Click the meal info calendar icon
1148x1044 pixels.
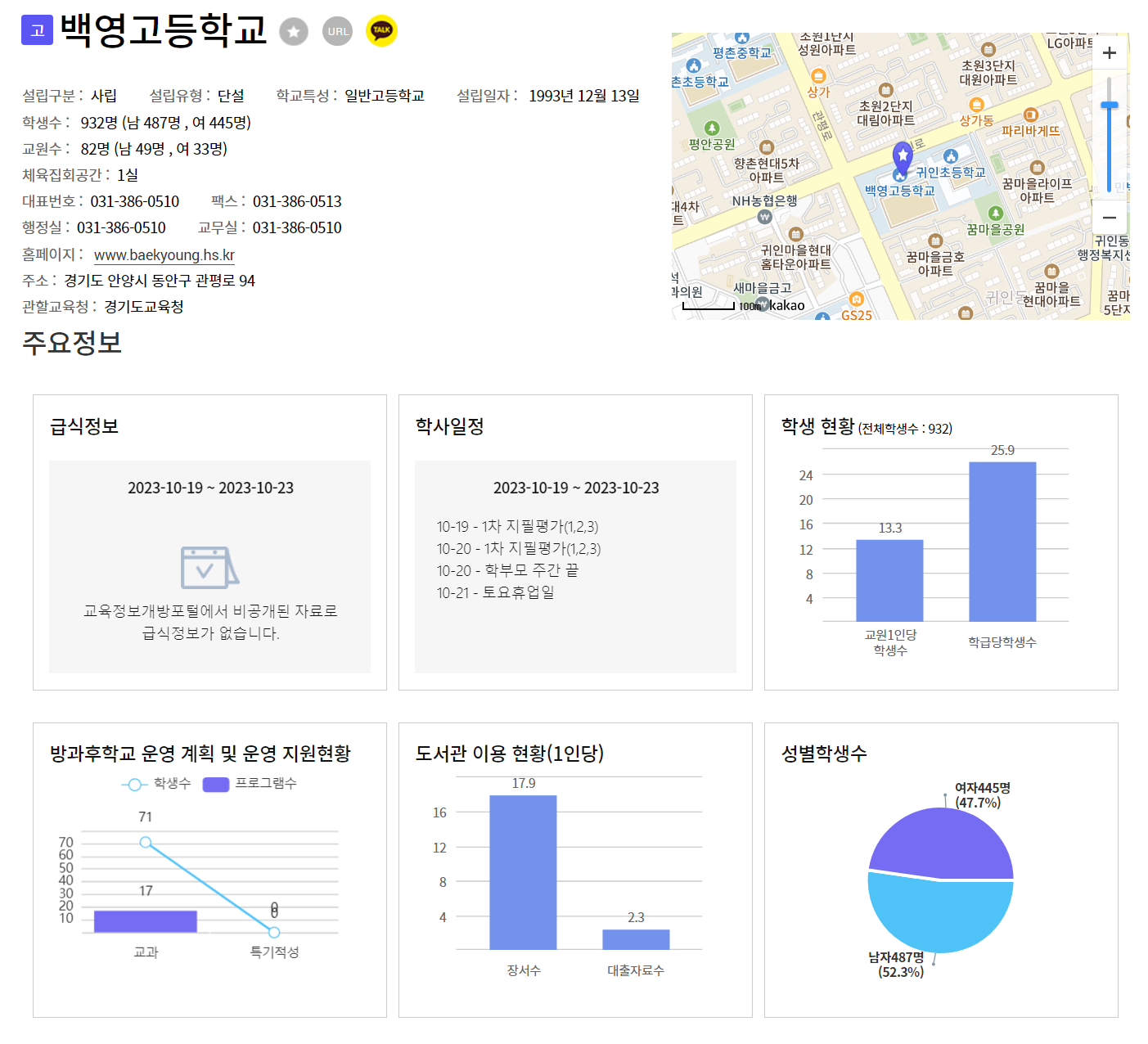click(x=209, y=568)
